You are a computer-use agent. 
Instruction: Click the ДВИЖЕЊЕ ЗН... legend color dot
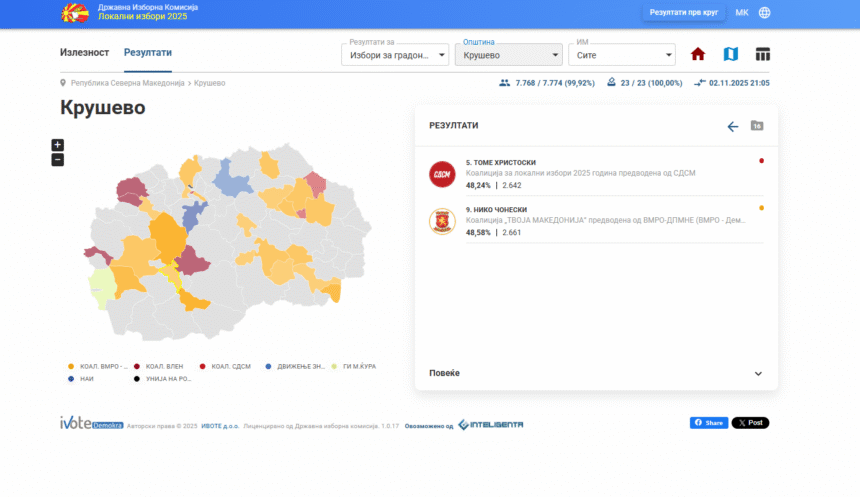[267, 366]
